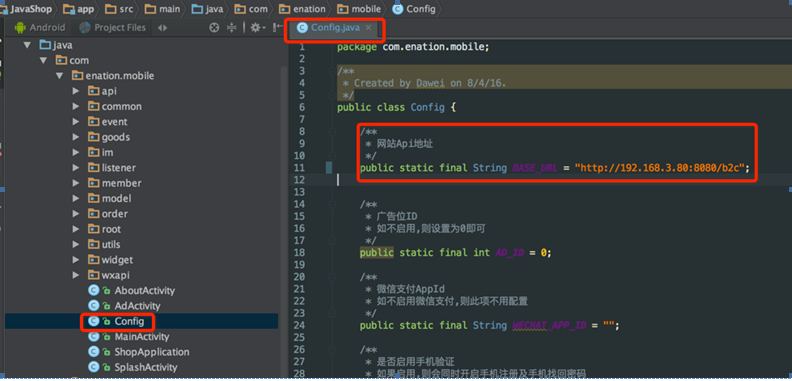
Task: Switch to the Project Files tab
Action: point(113,28)
